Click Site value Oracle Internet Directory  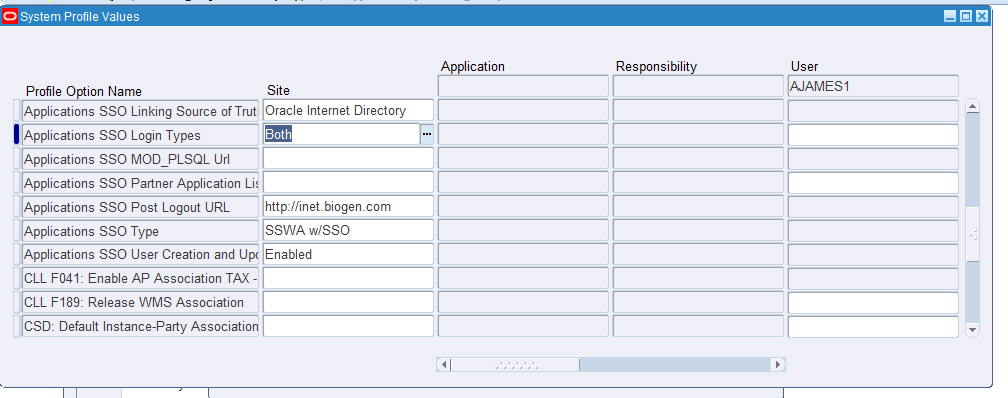pos(348,111)
